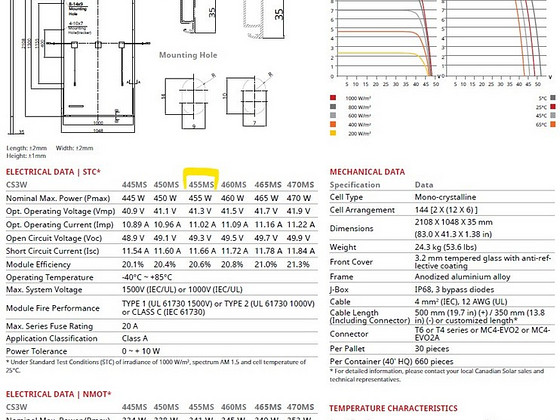The width and height of the screenshot is (560, 420).
Task: Click the 'Open Circuit Voltage (Voc)' row label
Action: click(54, 238)
